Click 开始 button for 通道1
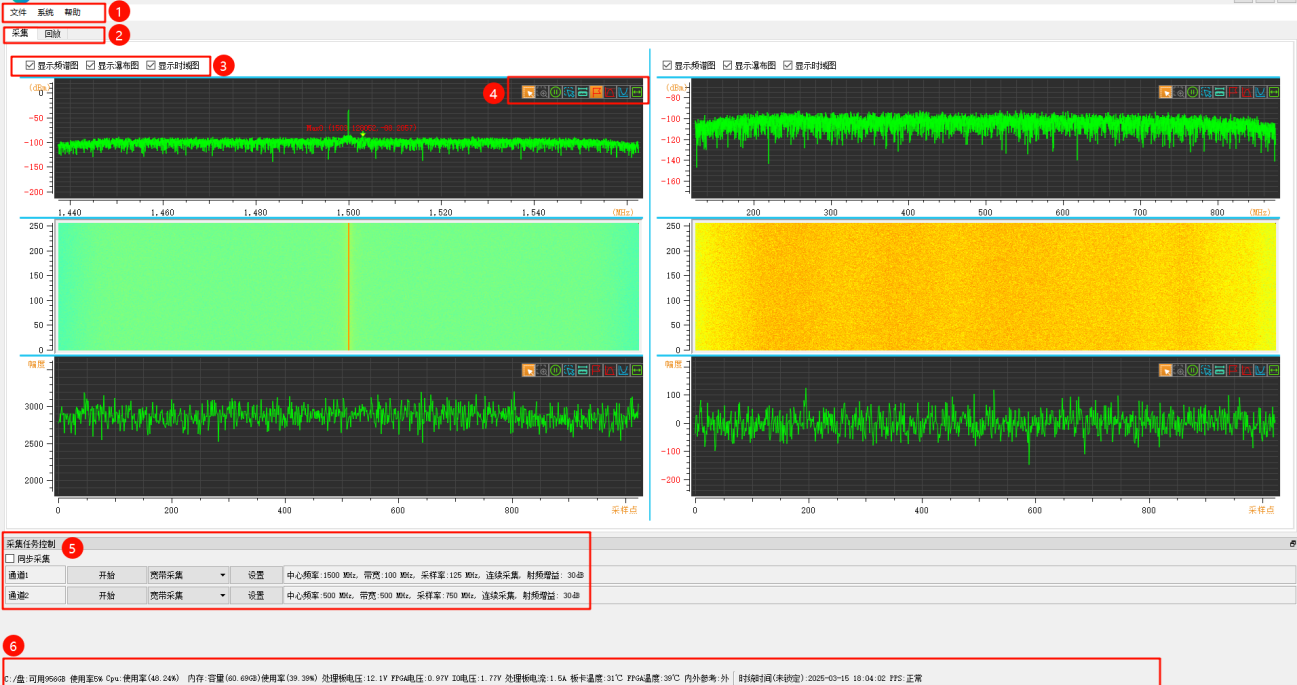 coord(106,575)
